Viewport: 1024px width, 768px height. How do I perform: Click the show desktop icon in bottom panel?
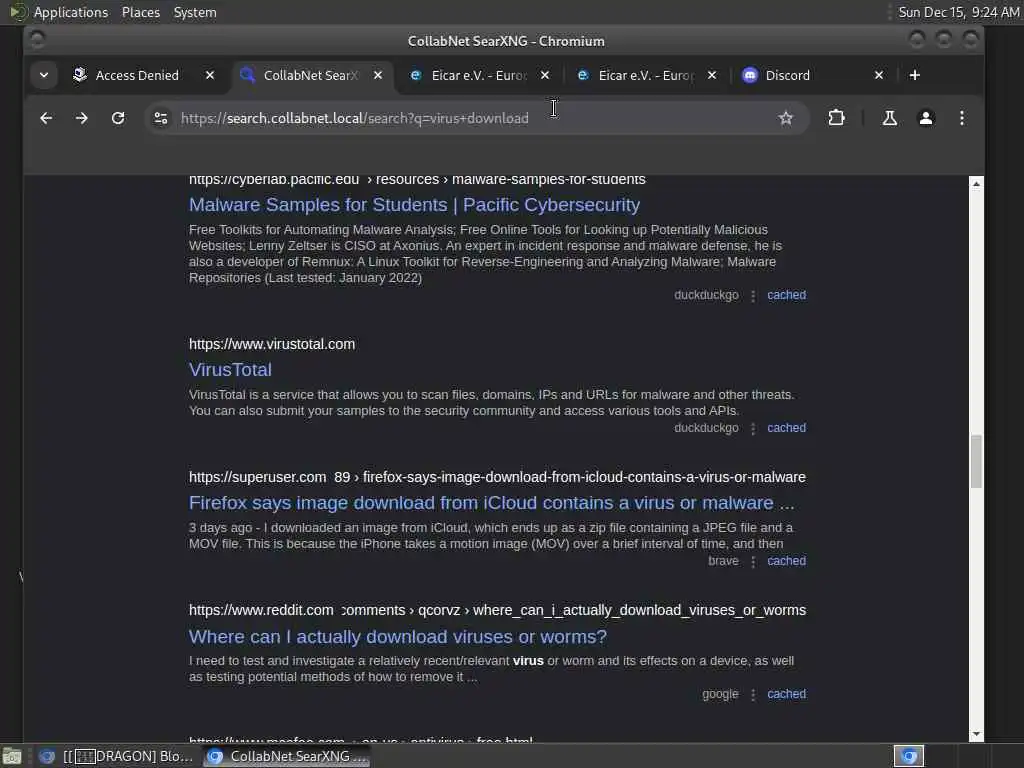12,756
